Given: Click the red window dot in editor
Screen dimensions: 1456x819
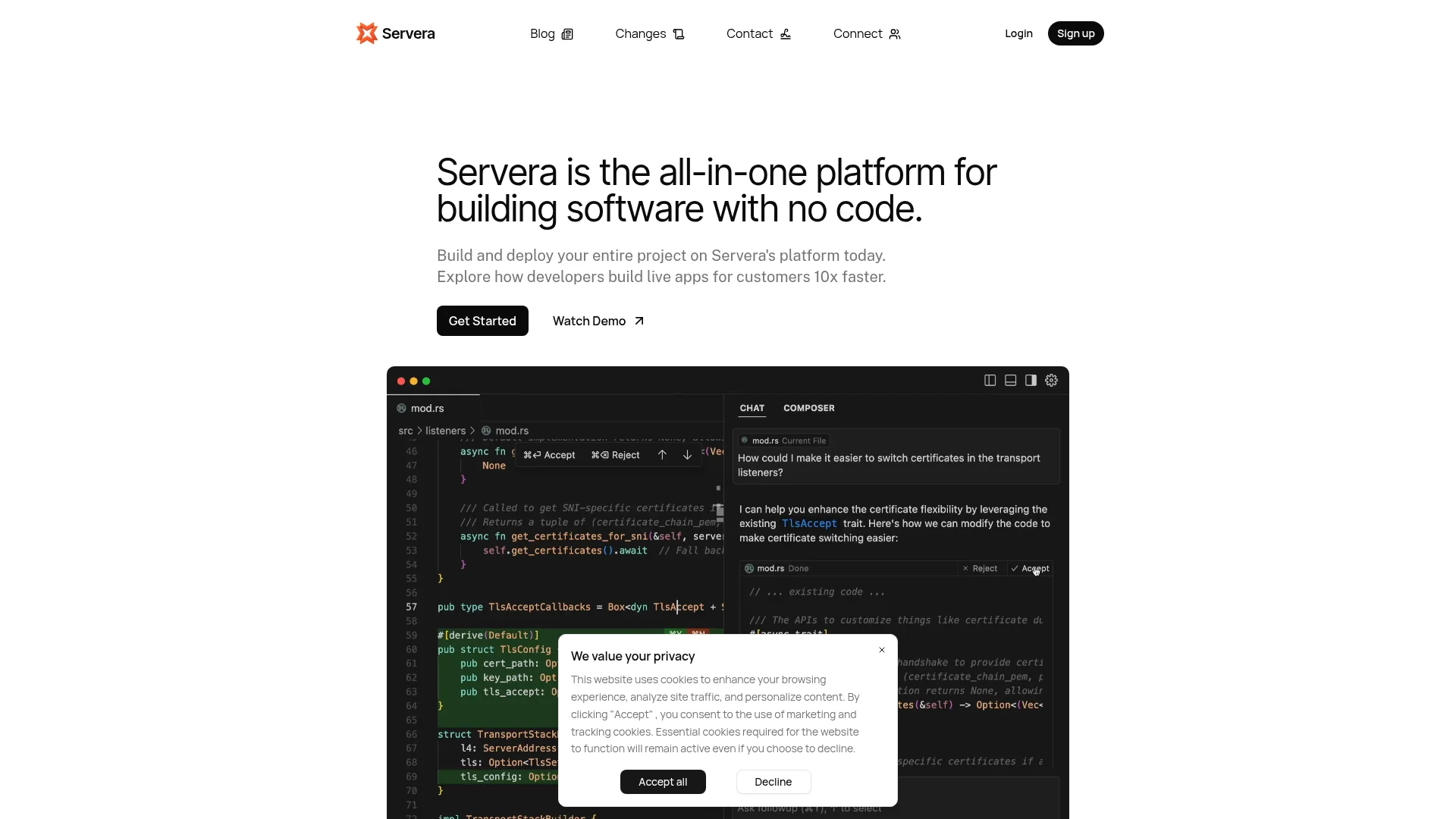Looking at the screenshot, I should click(401, 381).
